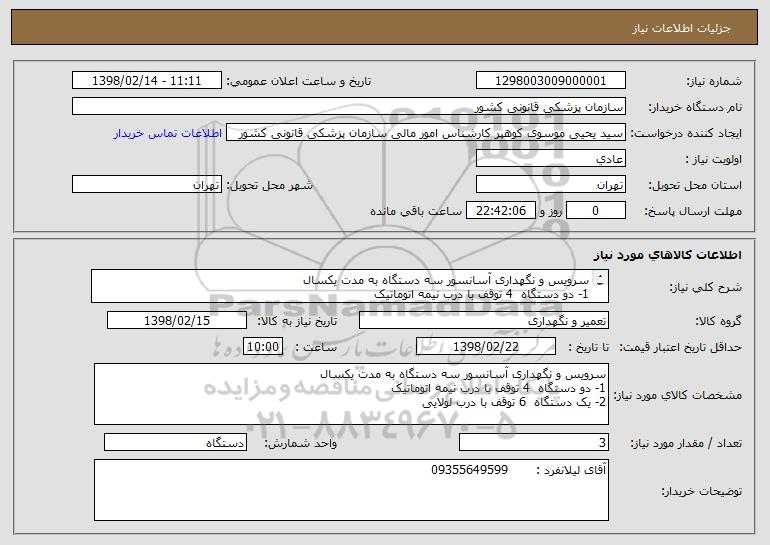Click the delivery province field تهران
This screenshot has height=545, width=770.
click(550, 185)
